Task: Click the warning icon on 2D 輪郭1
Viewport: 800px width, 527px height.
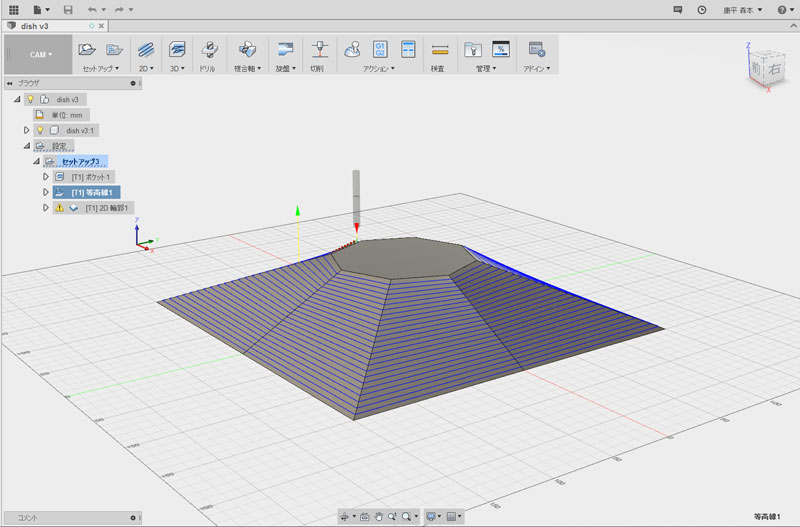Action: click(60, 208)
